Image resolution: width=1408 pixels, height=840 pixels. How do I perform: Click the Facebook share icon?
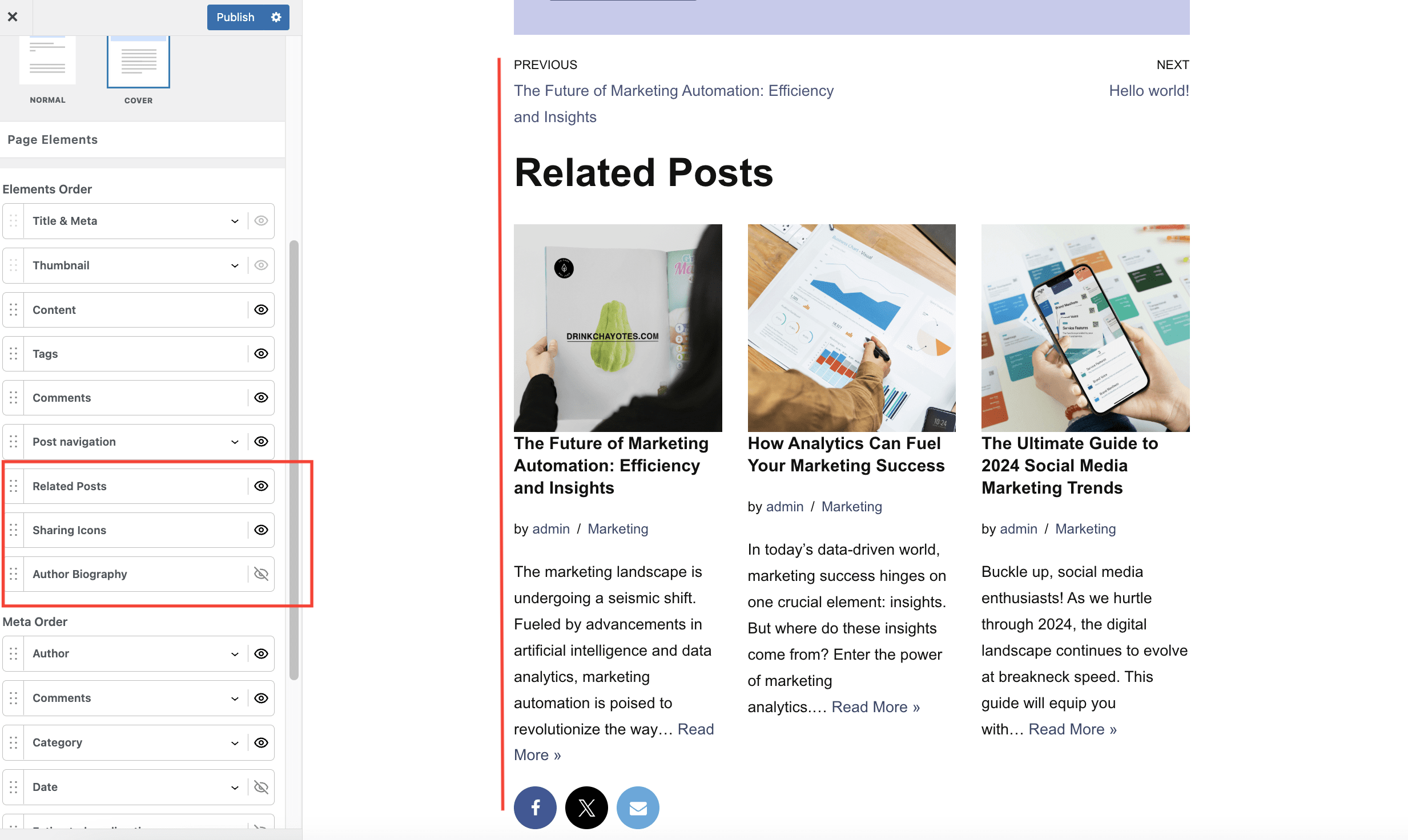pyautogui.click(x=535, y=807)
